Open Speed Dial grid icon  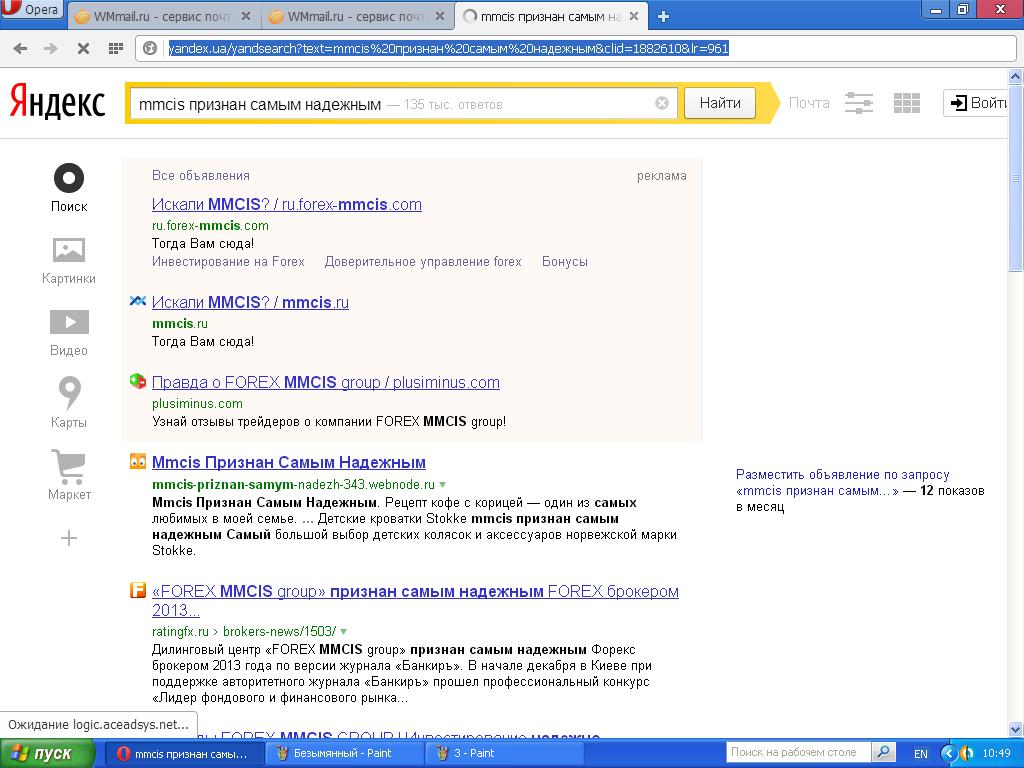point(116,48)
